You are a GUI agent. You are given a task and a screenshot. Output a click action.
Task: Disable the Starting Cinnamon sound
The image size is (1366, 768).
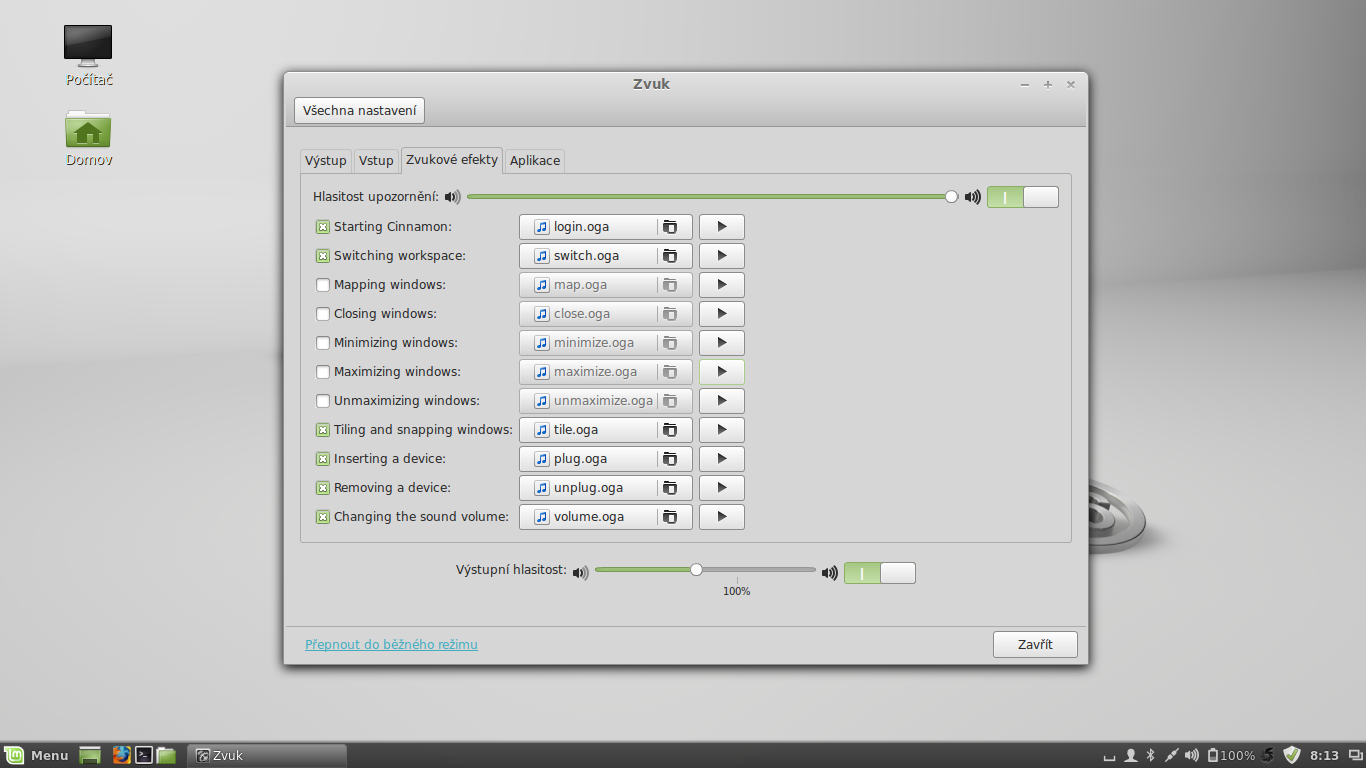coord(322,226)
